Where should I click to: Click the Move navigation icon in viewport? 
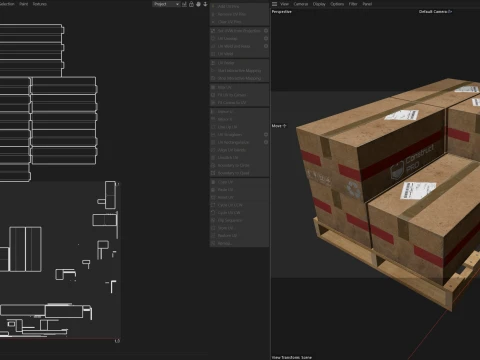284,126
